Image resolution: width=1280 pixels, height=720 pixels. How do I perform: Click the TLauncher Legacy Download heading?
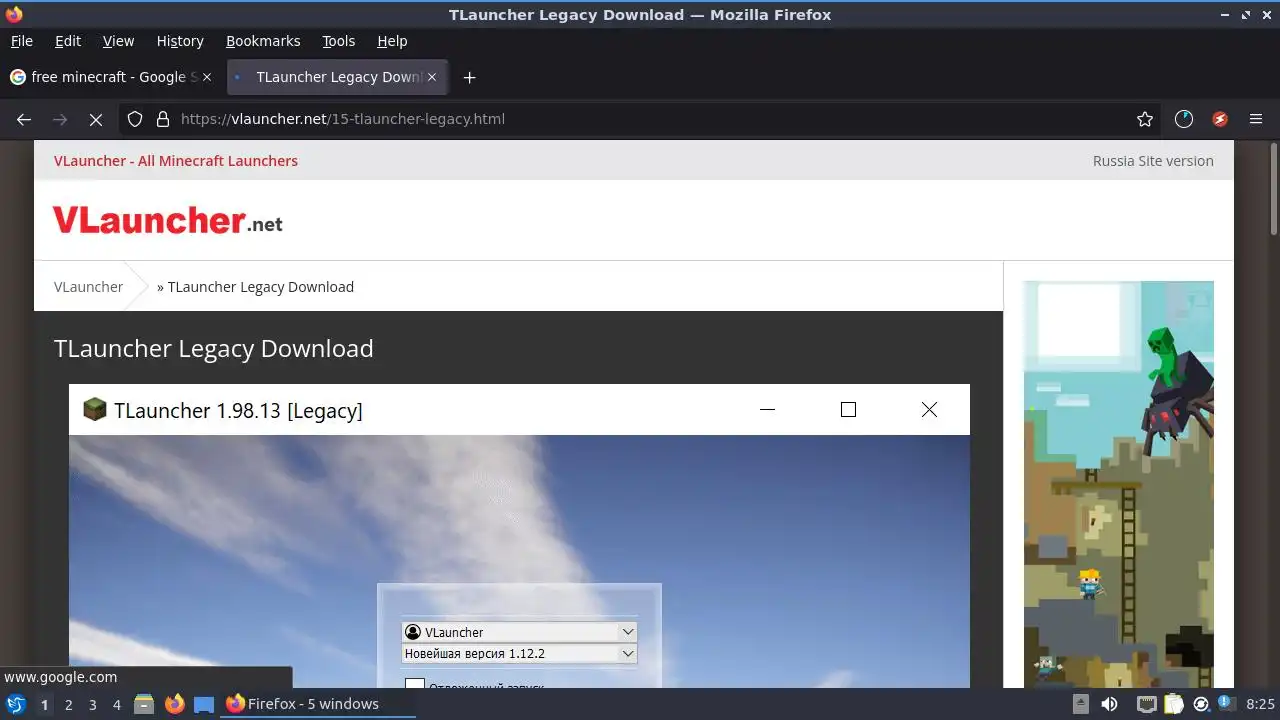pos(214,348)
